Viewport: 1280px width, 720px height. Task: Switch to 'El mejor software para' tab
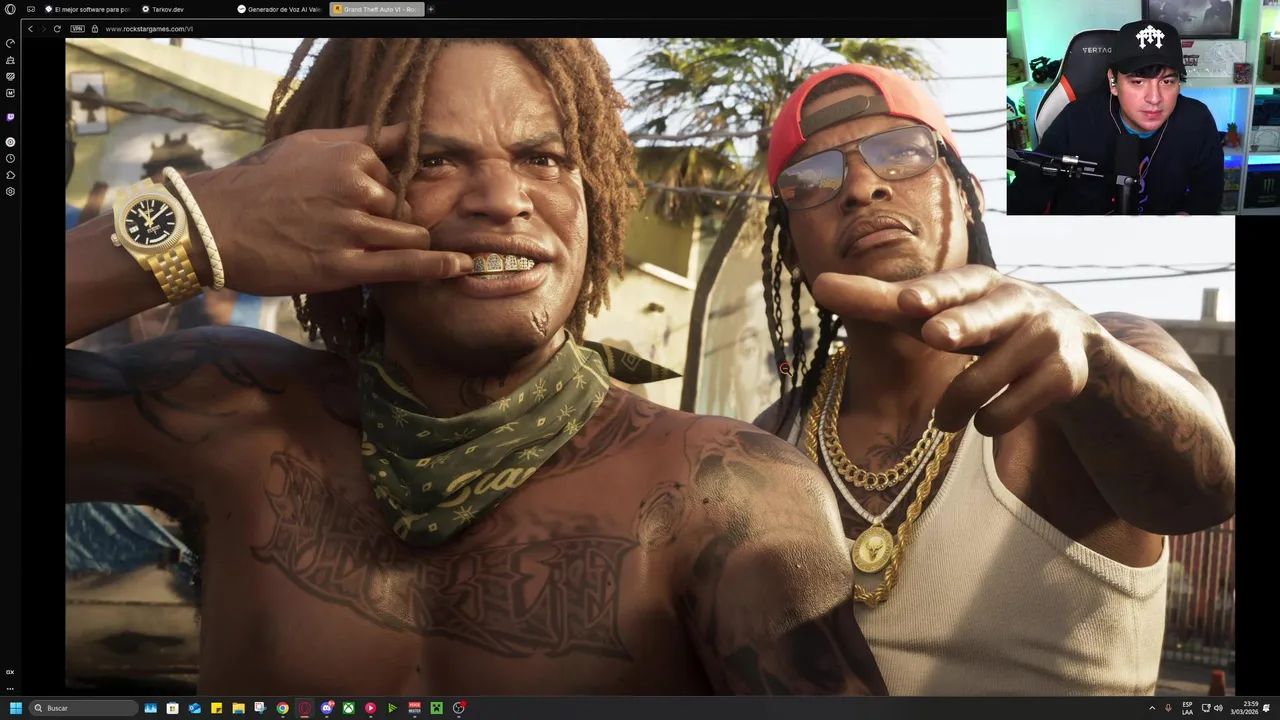point(87,9)
